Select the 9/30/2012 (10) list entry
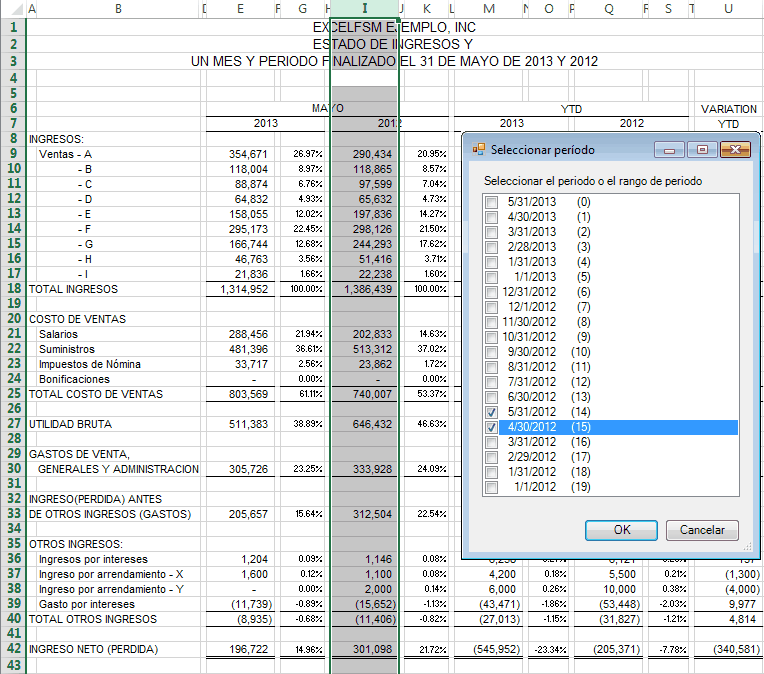 (x=550, y=352)
